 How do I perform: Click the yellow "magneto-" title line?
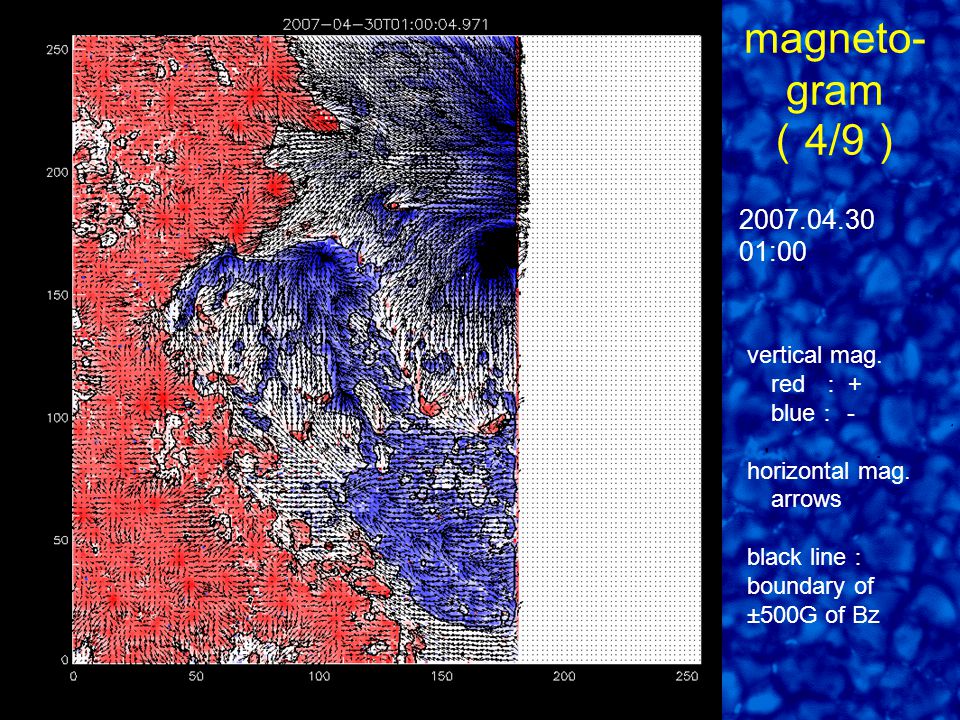(x=835, y=41)
